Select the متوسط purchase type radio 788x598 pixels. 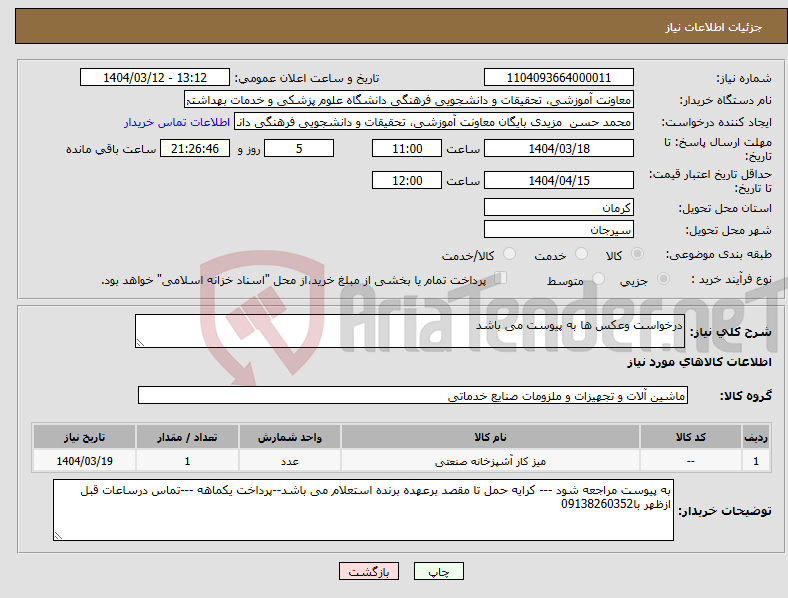598,278
